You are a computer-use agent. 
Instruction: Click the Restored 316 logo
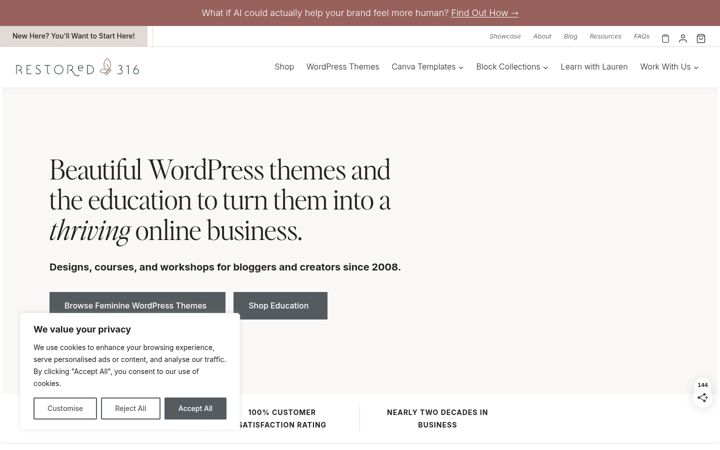coord(77,68)
